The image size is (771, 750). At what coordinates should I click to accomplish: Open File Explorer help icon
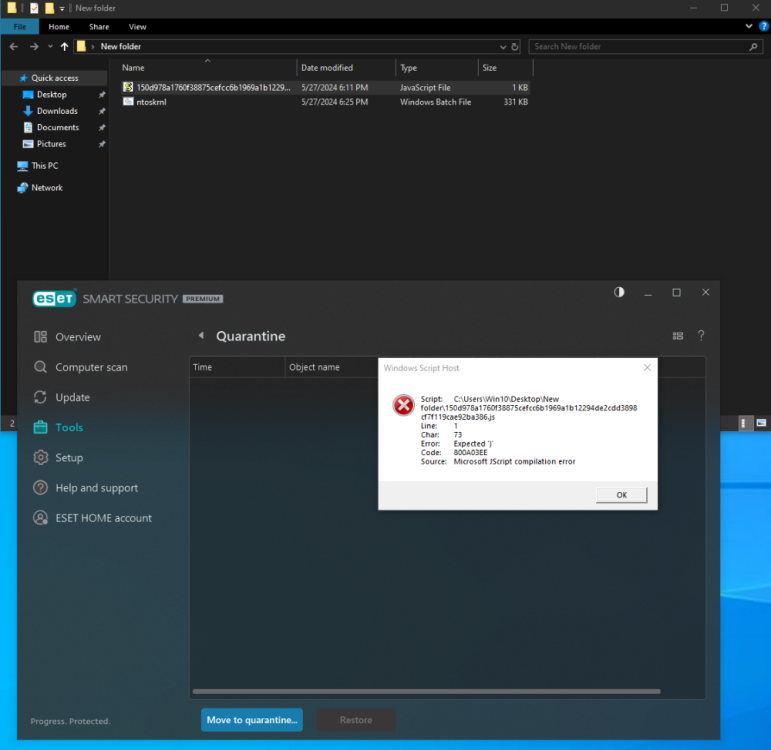coord(764,26)
